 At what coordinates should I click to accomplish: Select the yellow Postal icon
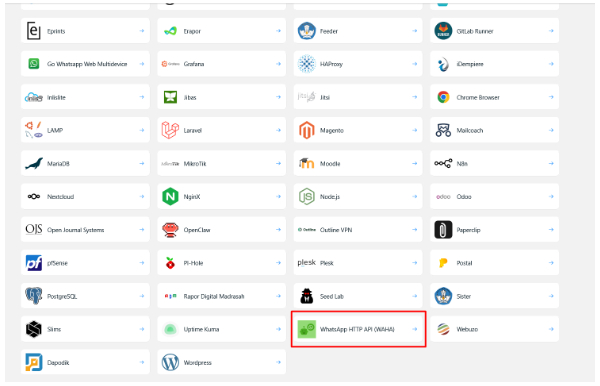[x=443, y=263]
